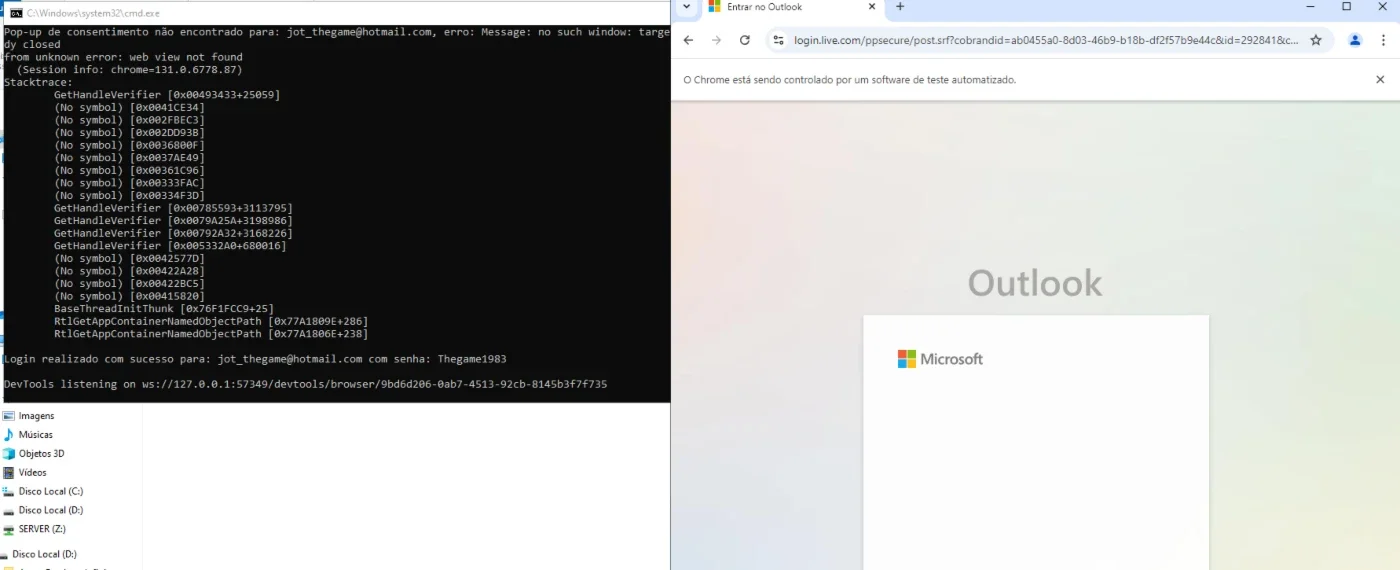View site information icon in address bar

pyautogui.click(x=779, y=40)
